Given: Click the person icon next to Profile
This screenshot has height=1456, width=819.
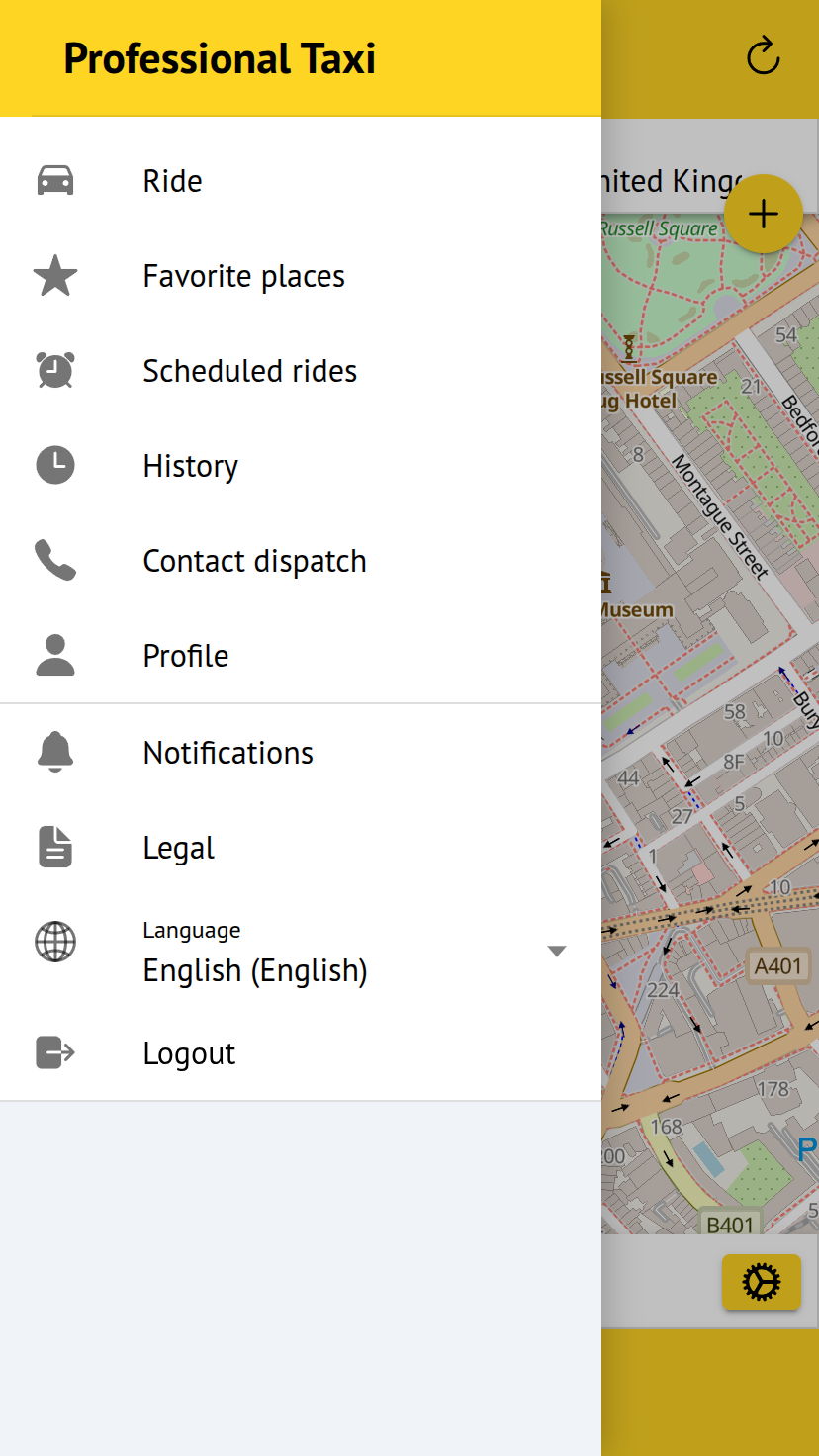Looking at the screenshot, I should pos(55,656).
